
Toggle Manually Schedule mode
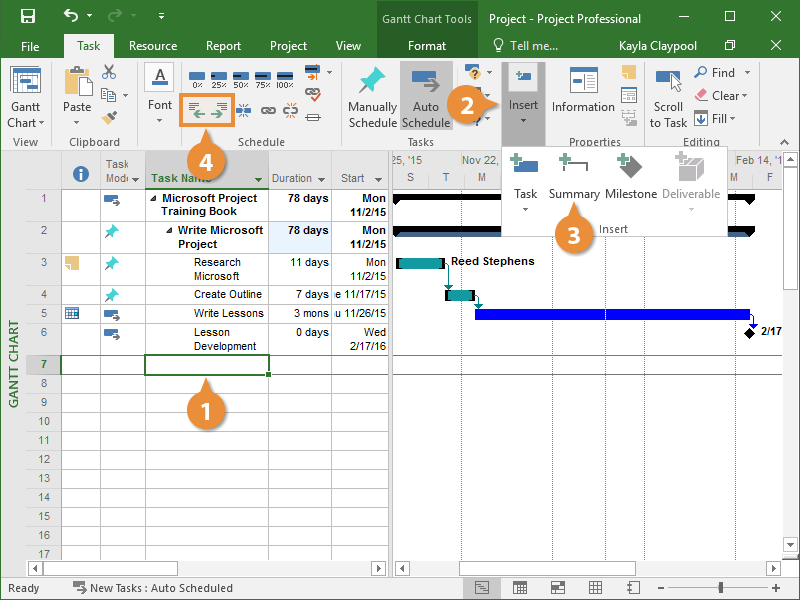tap(372, 97)
